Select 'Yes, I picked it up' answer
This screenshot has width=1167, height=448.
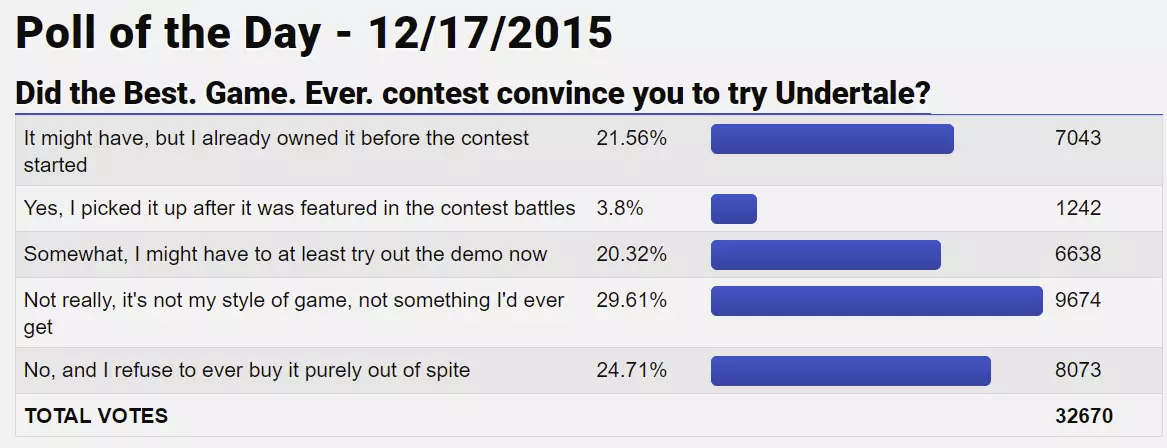299,208
